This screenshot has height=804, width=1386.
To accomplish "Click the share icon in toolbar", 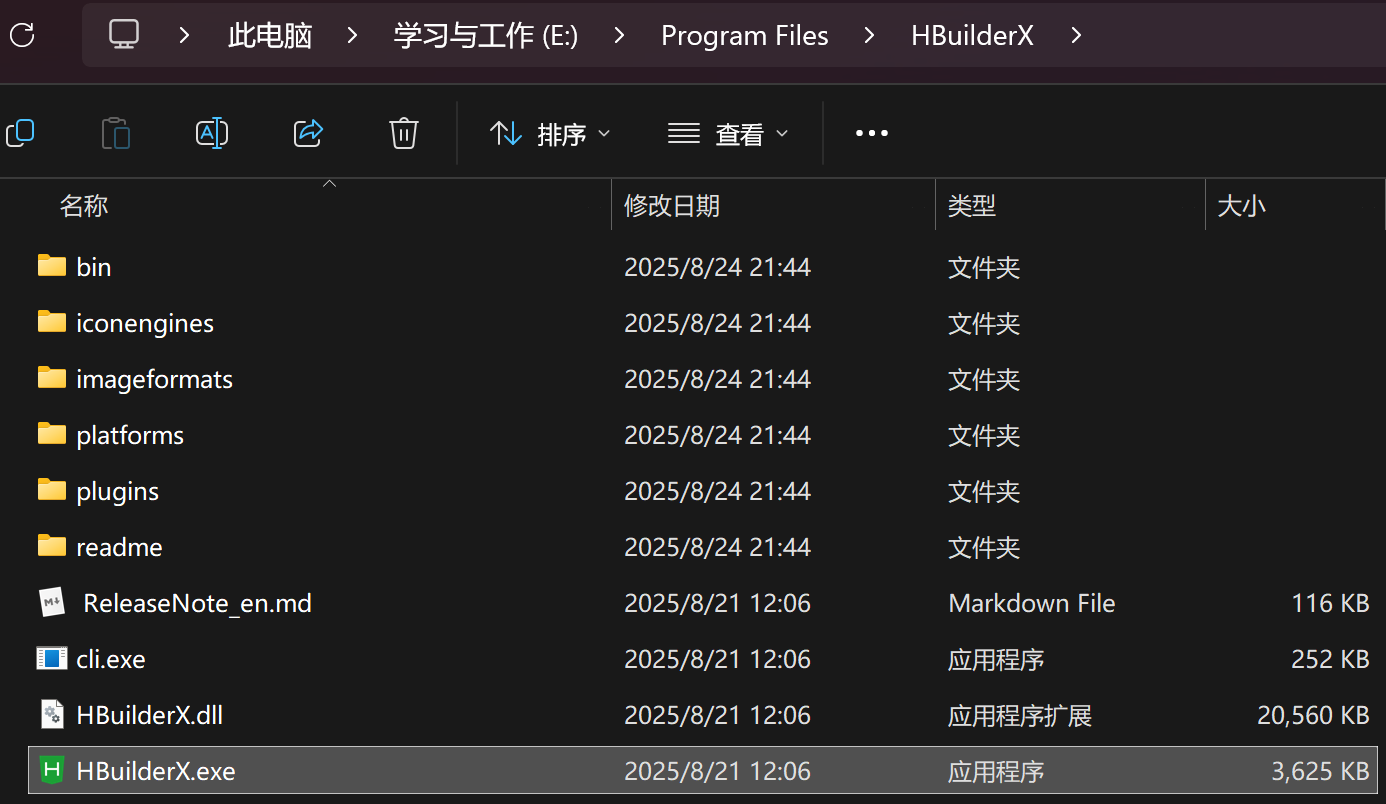I will pyautogui.click(x=308, y=133).
